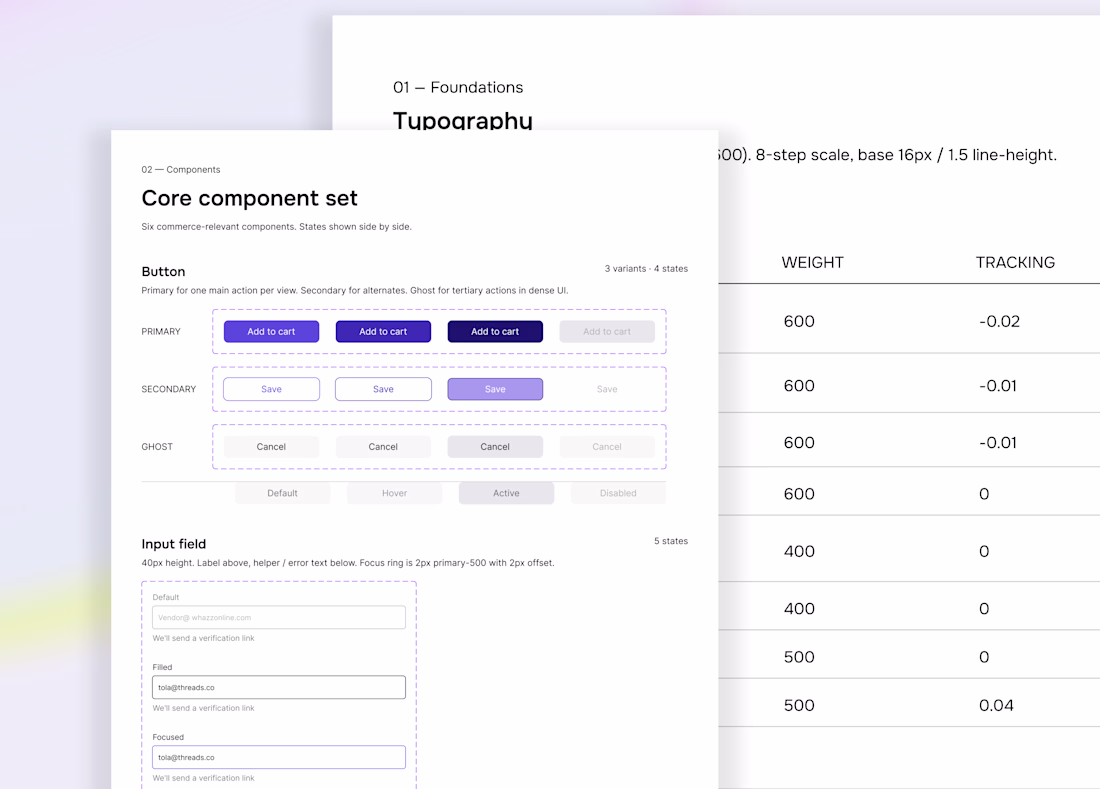
Task: Click the faded disabled Cancel button
Action: coord(607,446)
